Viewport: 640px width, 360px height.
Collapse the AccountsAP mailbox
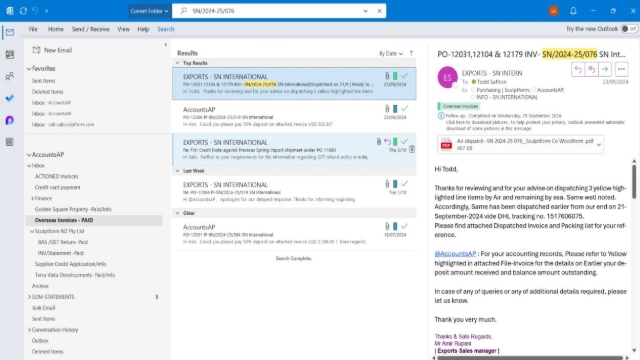coord(29,155)
